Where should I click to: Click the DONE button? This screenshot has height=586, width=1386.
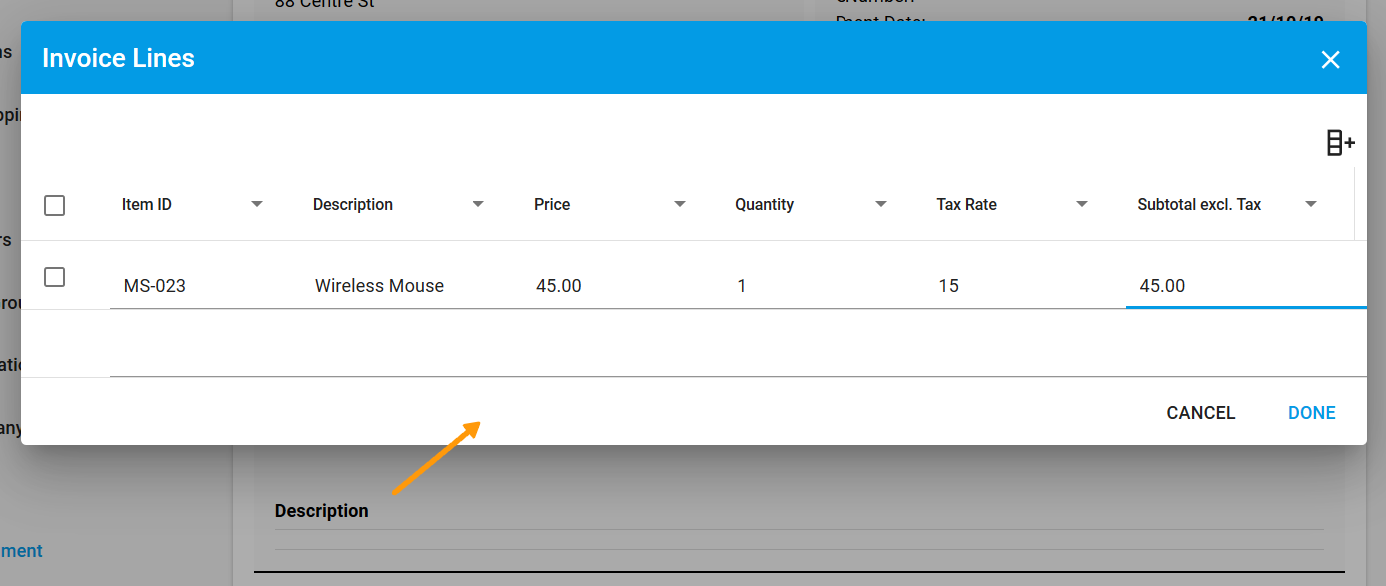click(1311, 412)
